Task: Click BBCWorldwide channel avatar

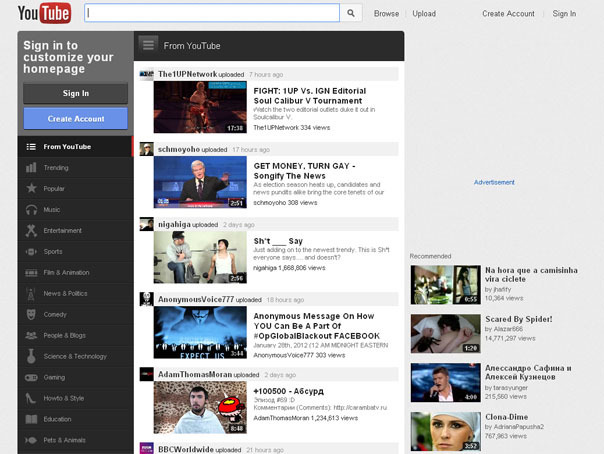Action: coord(146,448)
